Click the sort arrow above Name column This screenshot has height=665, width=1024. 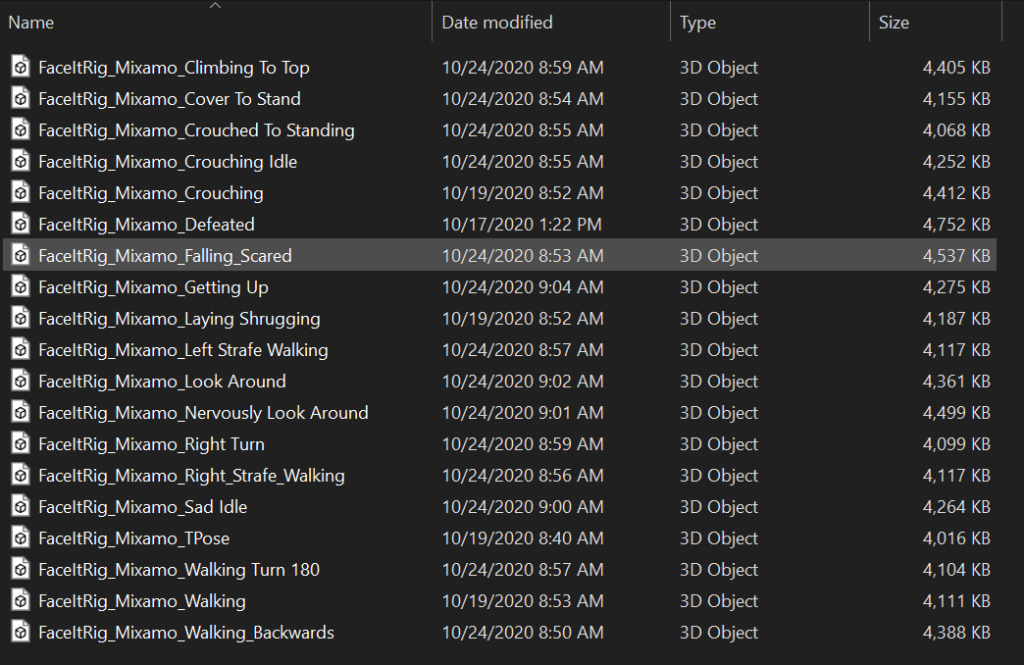[215, 6]
